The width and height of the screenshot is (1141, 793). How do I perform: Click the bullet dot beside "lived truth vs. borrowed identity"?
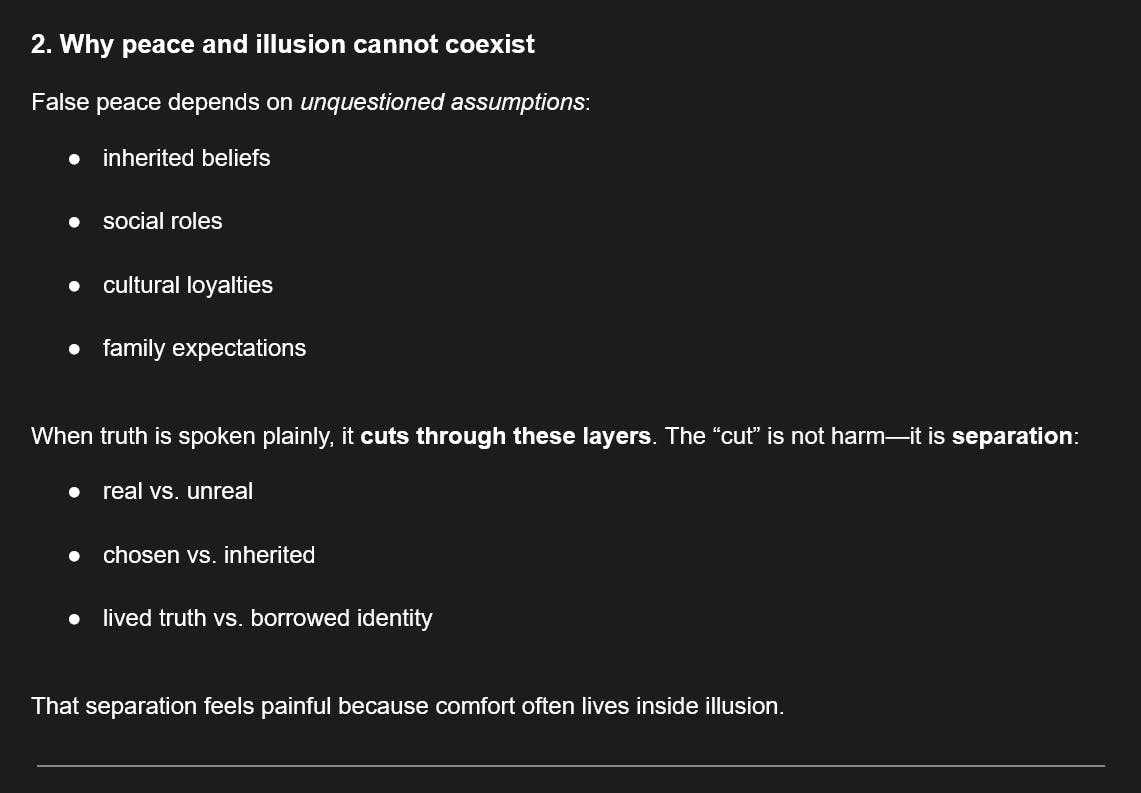click(74, 619)
